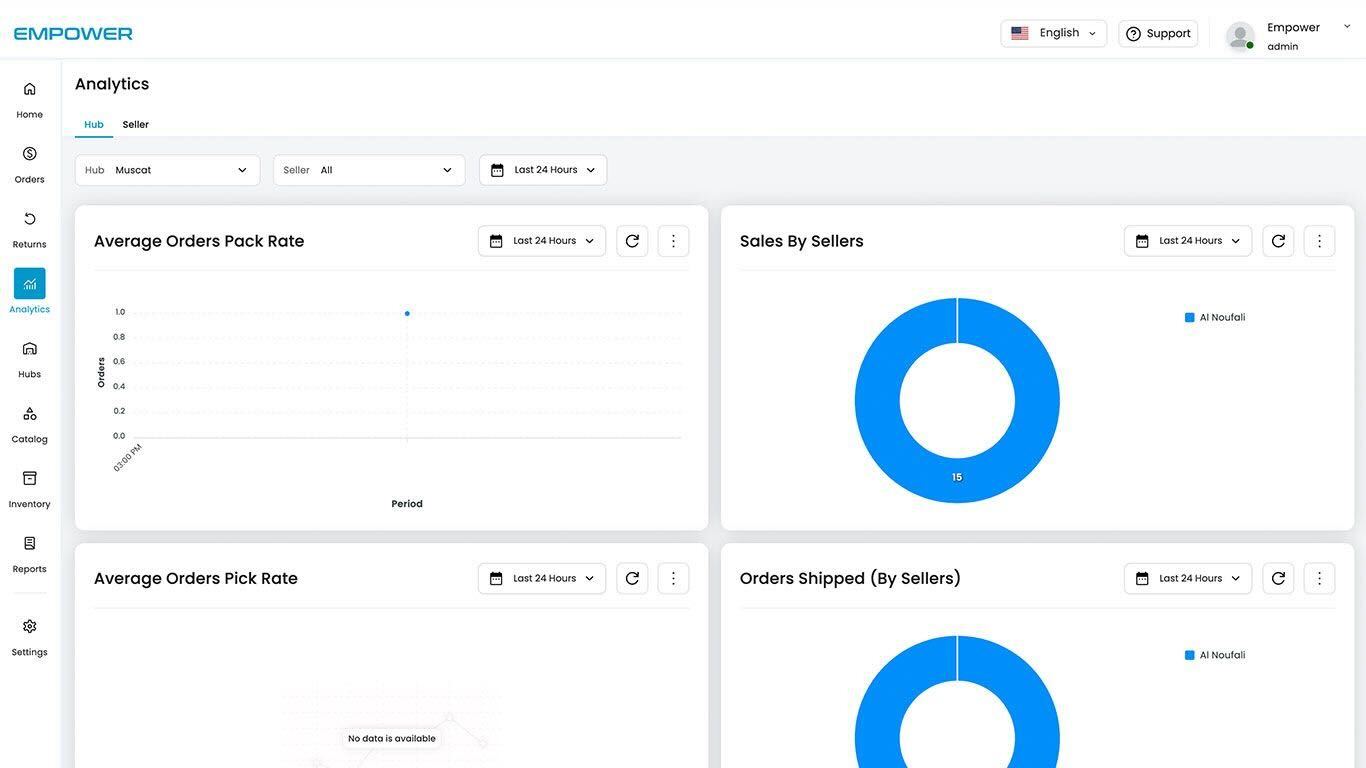Navigate to Inventory in sidebar
The width and height of the screenshot is (1366, 768).
[x=29, y=488]
